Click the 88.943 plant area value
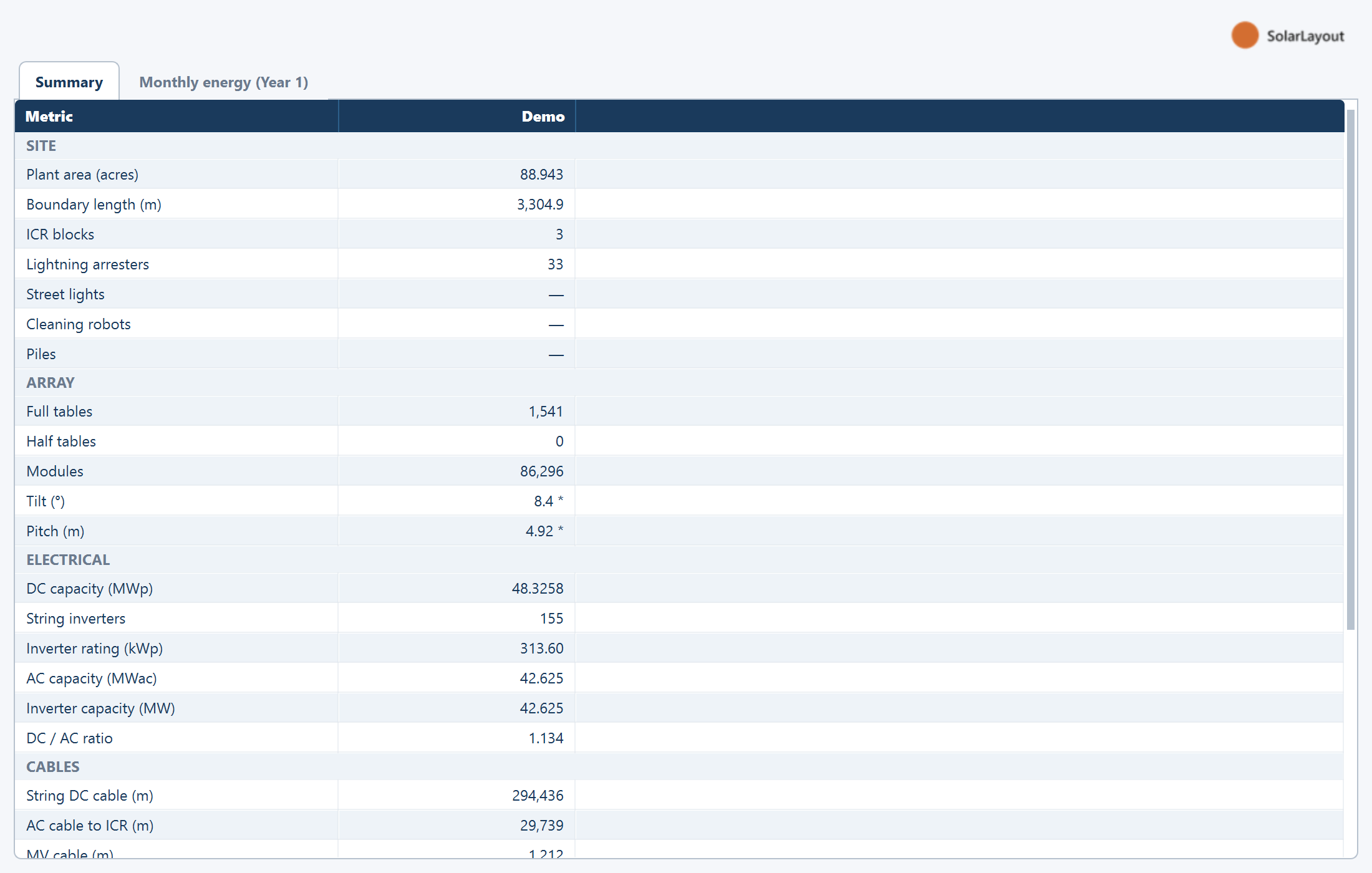The width and height of the screenshot is (1372, 873). pyautogui.click(x=541, y=175)
